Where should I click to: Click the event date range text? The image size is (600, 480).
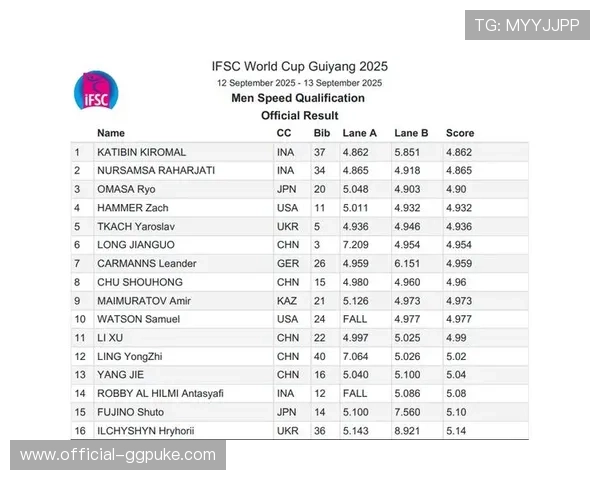tap(298, 82)
